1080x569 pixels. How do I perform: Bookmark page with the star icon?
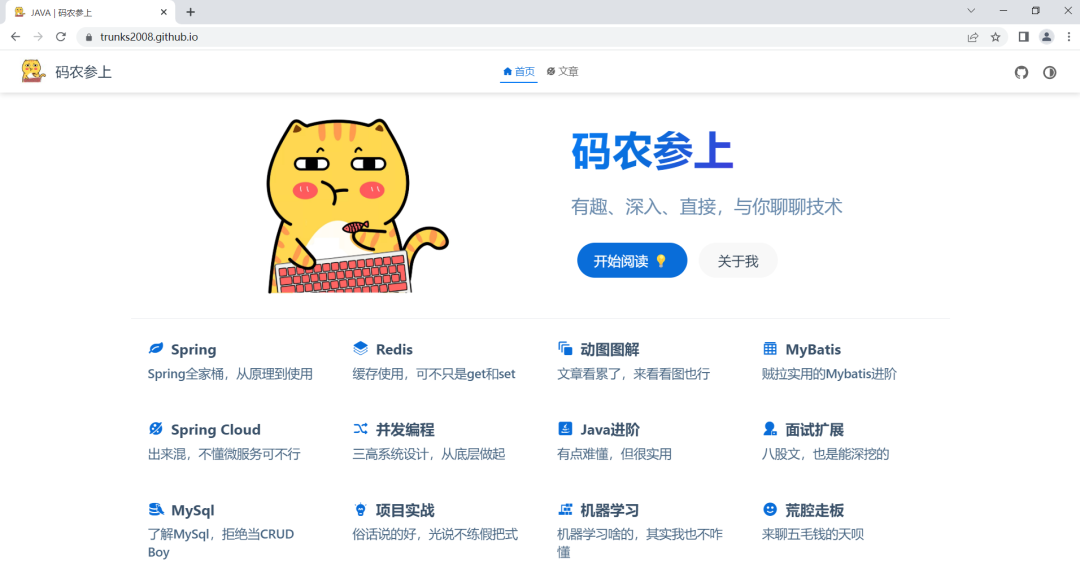(995, 37)
